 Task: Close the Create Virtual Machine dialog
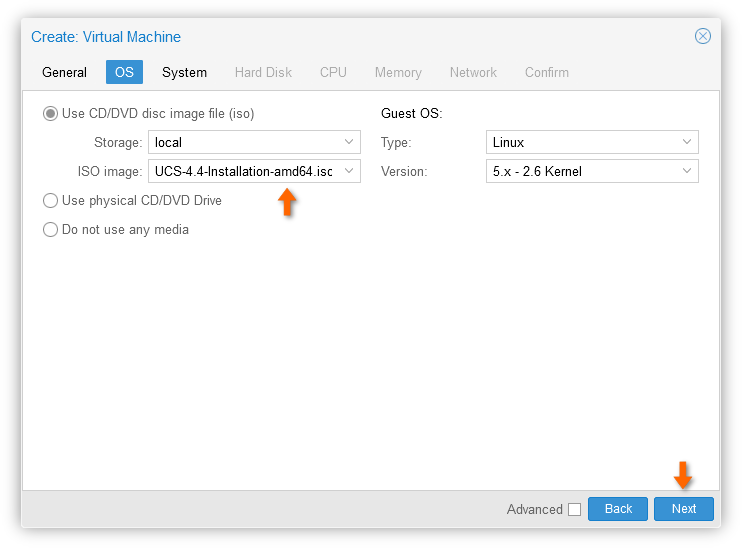click(x=703, y=36)
